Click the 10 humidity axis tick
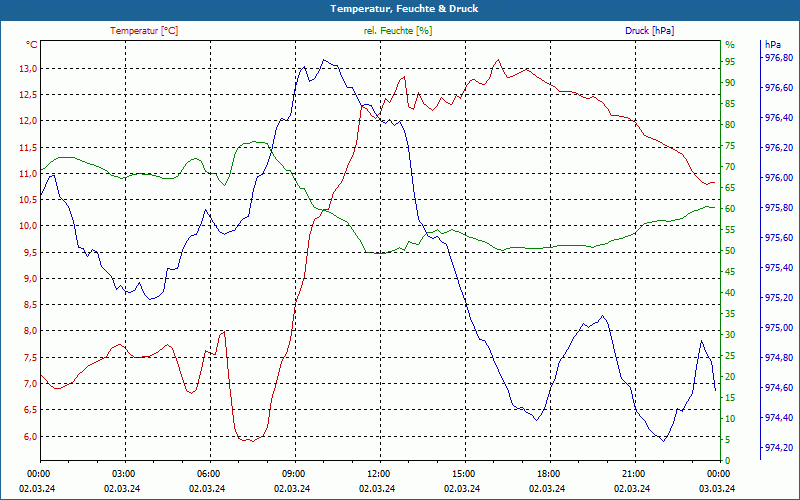This screenshot has height=500, width=800. [x=730, y=419]
